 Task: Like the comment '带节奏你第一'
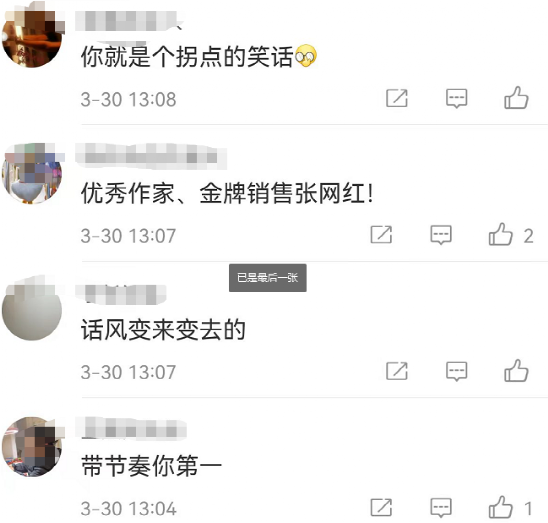[501, 507]
